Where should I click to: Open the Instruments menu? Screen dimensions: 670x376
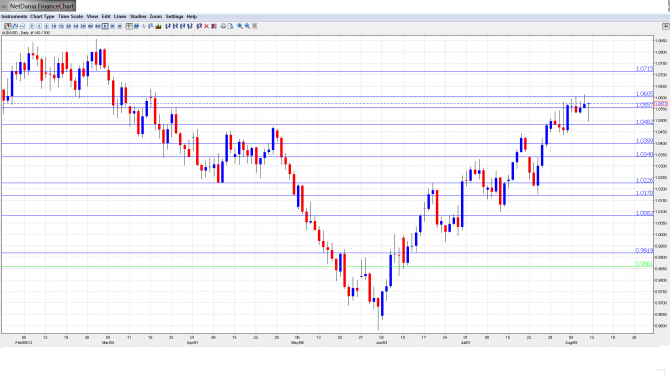tap(14, 16)
